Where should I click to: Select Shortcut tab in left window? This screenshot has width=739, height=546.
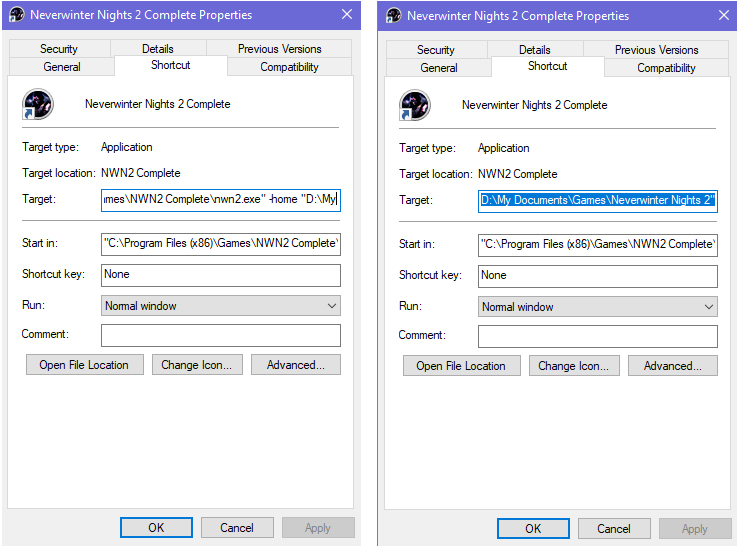(x=171, y=65)
